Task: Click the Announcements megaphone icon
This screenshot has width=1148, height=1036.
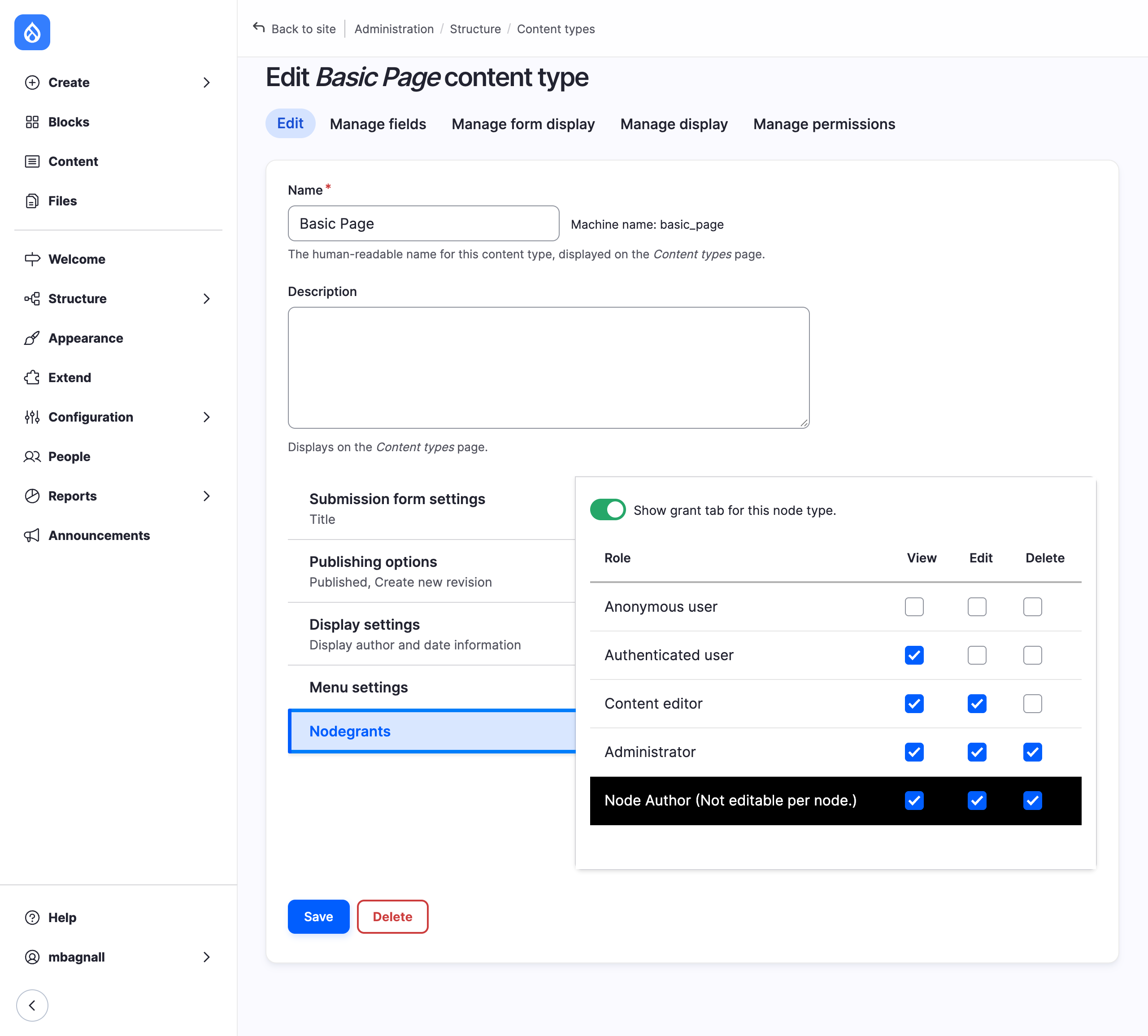Action: [x=32, y=535]
